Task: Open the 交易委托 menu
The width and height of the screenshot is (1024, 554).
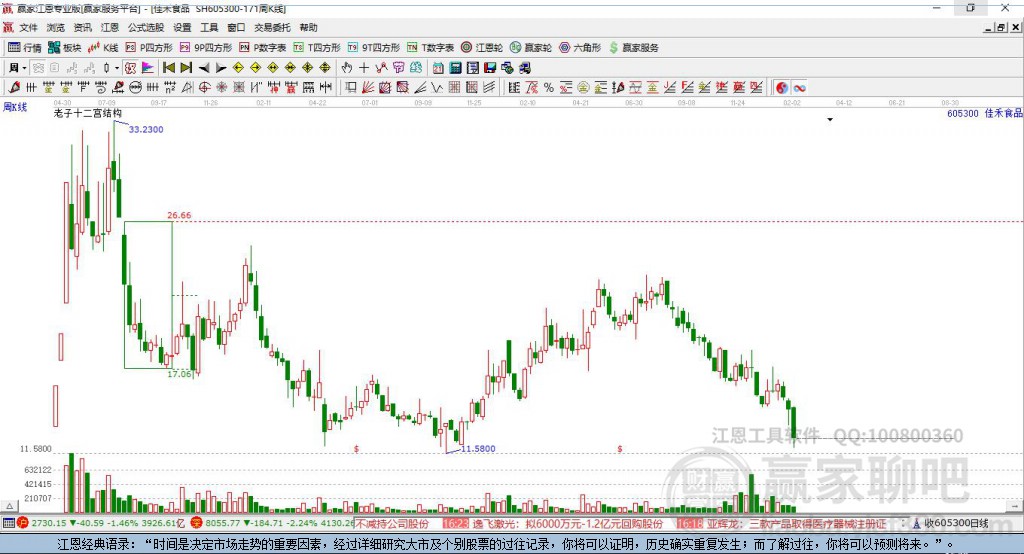Action: pyautogui.click(x=272, y=27)
